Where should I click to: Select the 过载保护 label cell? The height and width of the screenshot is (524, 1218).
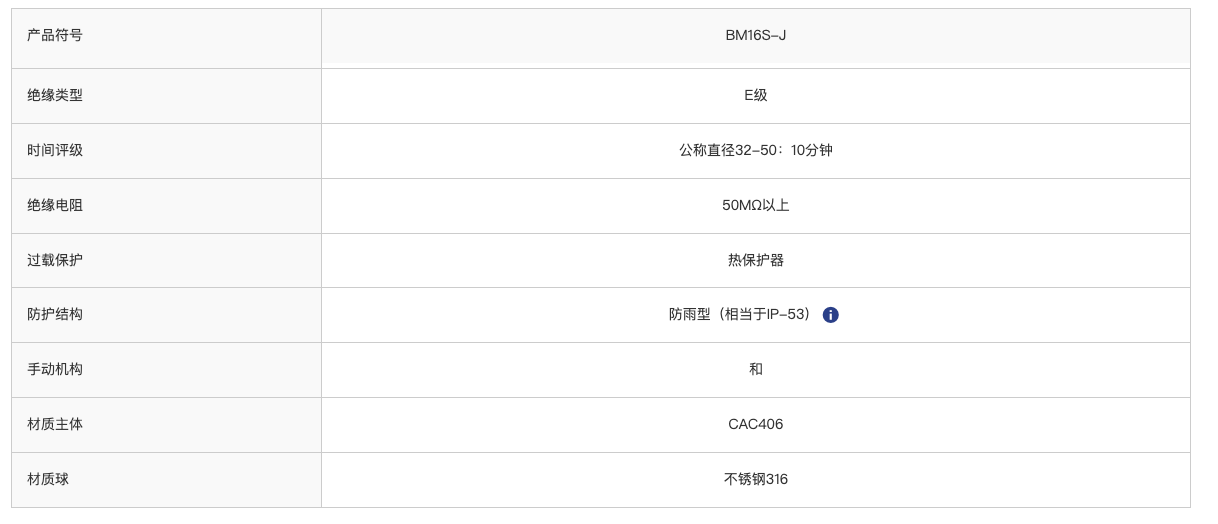[166, 260]
